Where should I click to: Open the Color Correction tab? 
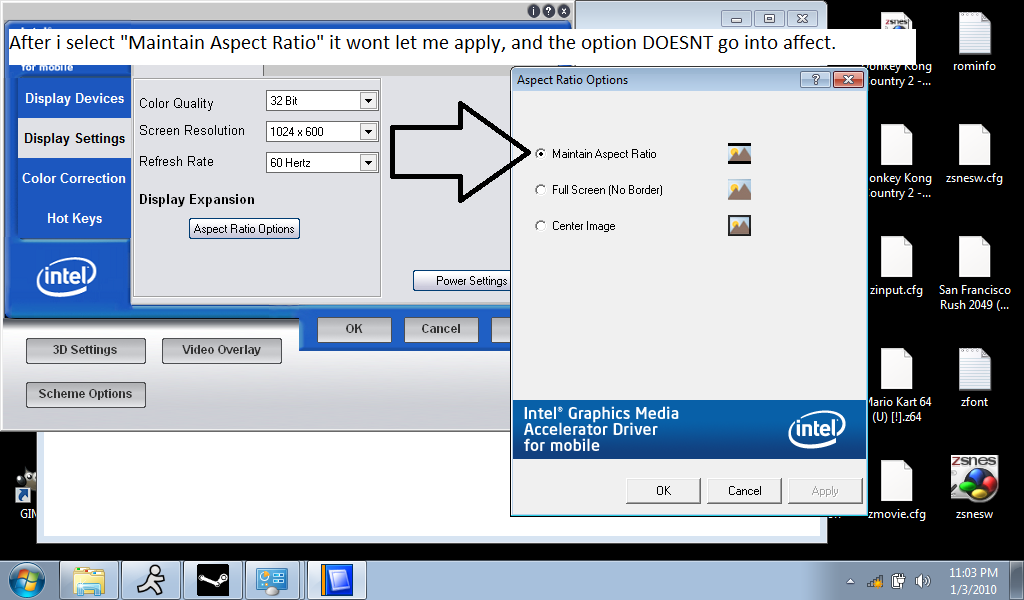coord(74,178)
